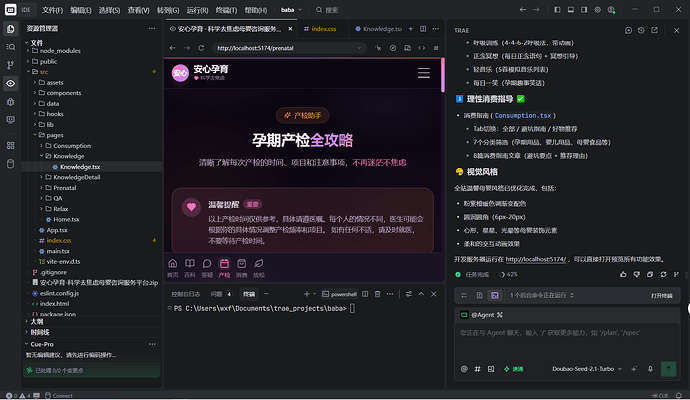Expand the components folder
The image size is (690, 400).
(59, 93)
